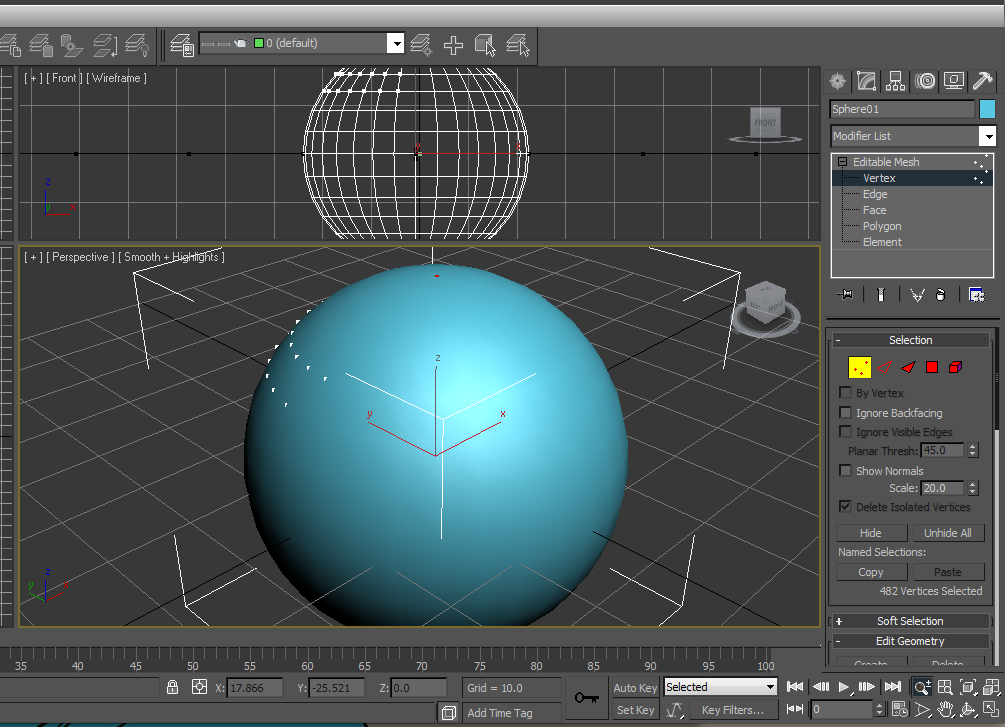Select the Element sub-object cube icon

955,367
